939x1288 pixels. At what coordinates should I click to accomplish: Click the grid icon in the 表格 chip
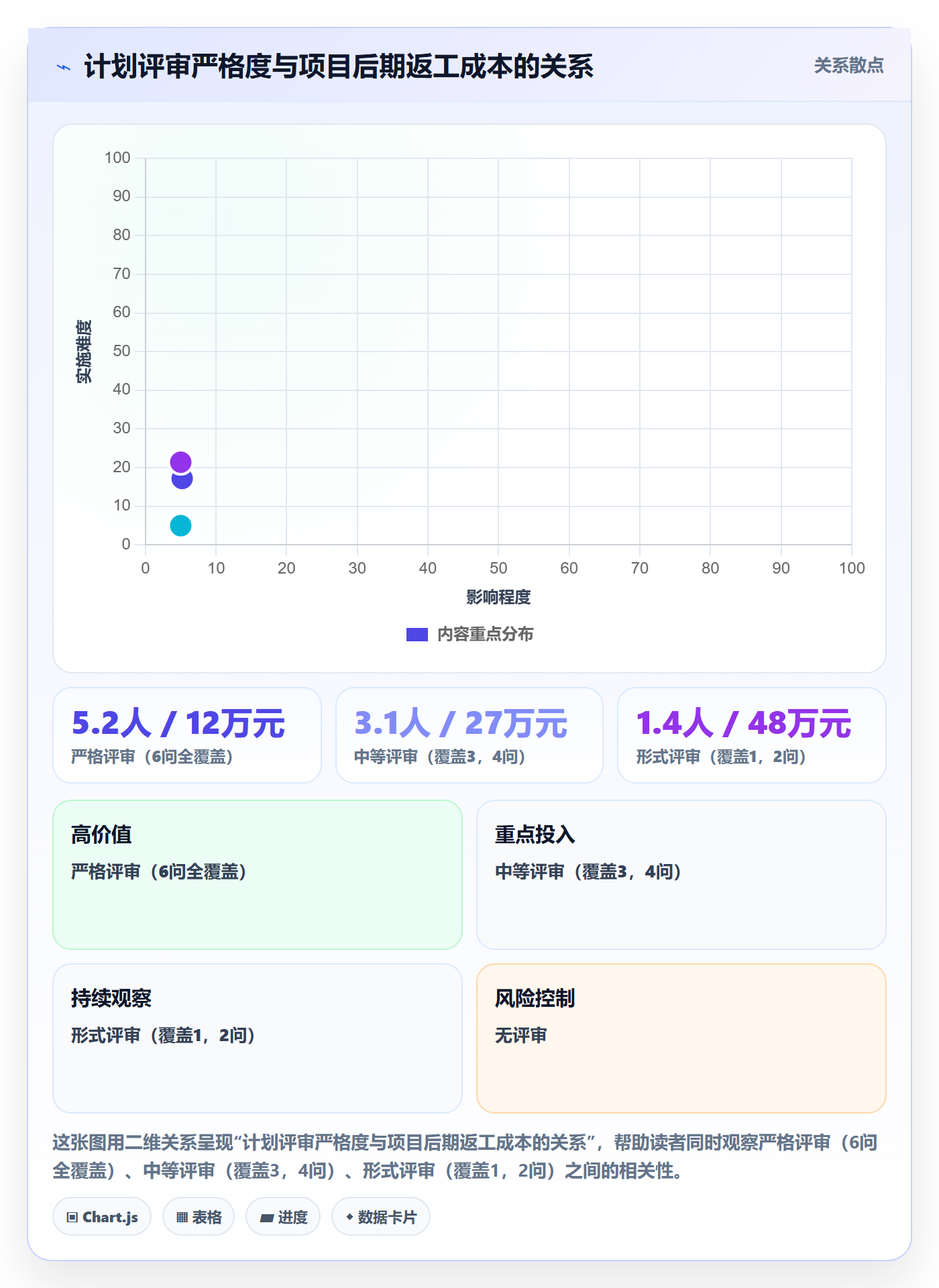click(182, 1218)
